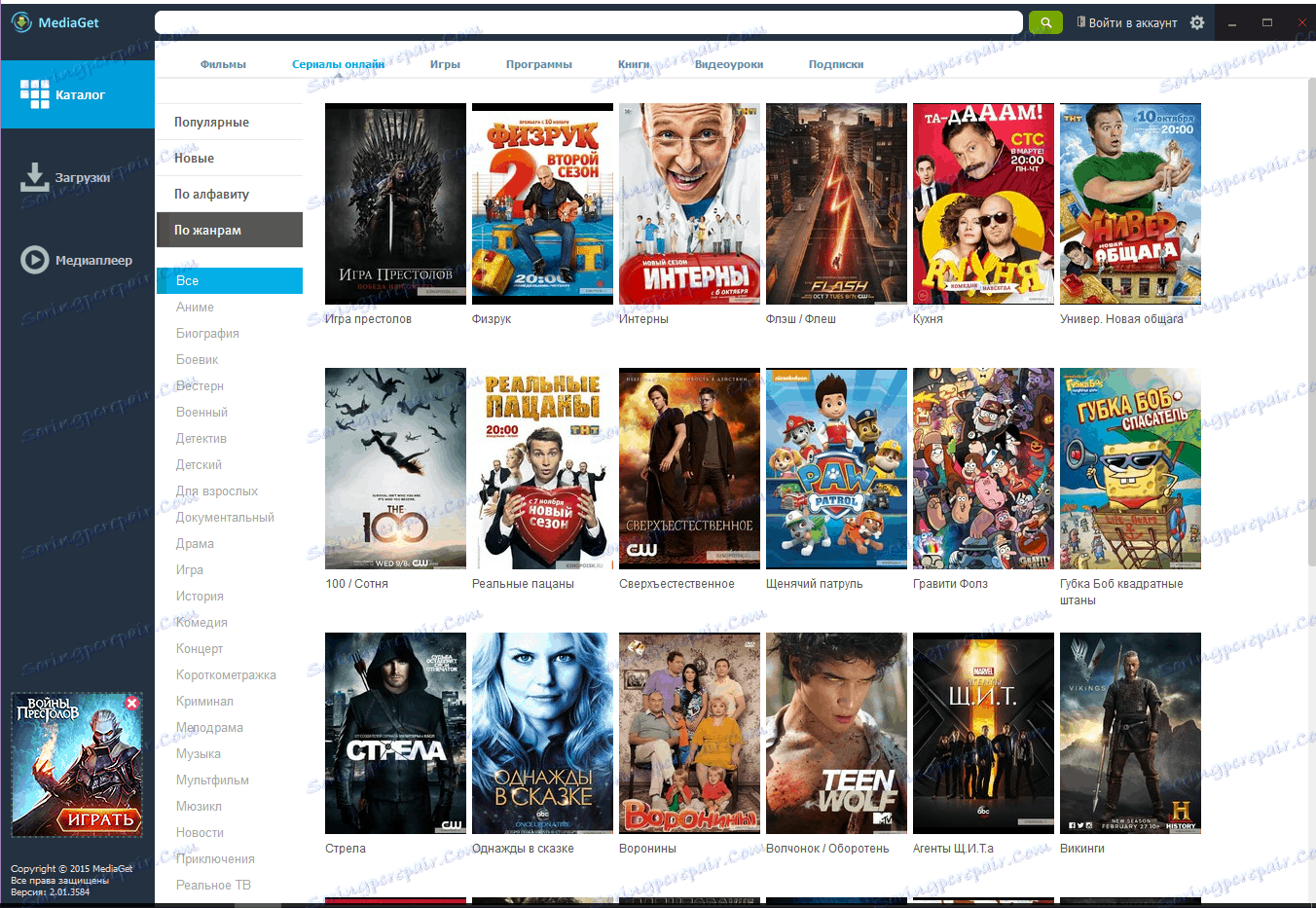
Task: Select the Военный genre
Action: coord(201,412)
